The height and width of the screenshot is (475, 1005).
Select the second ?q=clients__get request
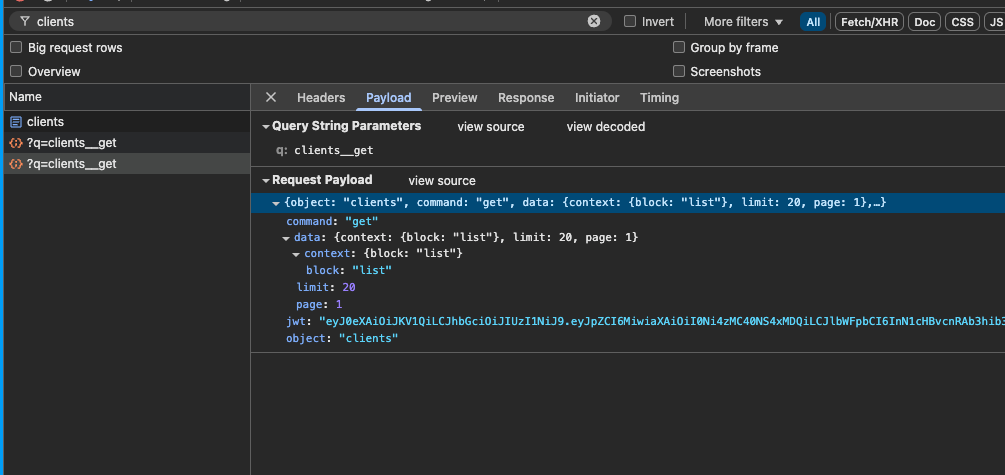click(x=71, y=164)
